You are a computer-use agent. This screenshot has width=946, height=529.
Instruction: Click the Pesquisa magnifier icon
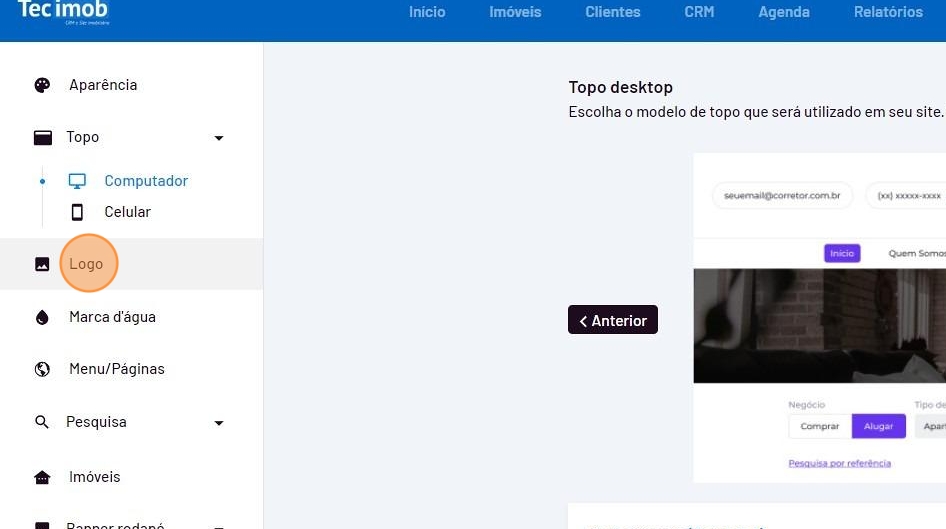42,422
